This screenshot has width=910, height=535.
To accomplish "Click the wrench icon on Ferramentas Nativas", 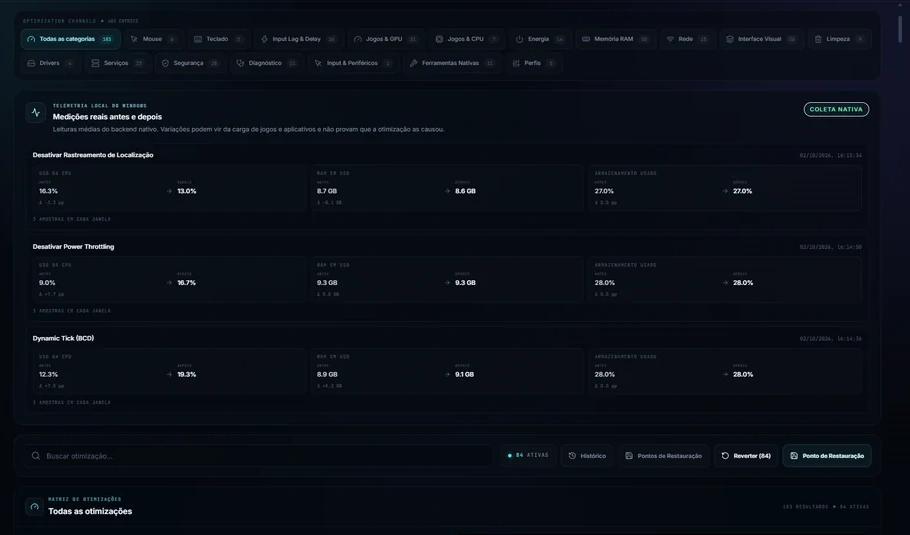I will click(414, 63).
